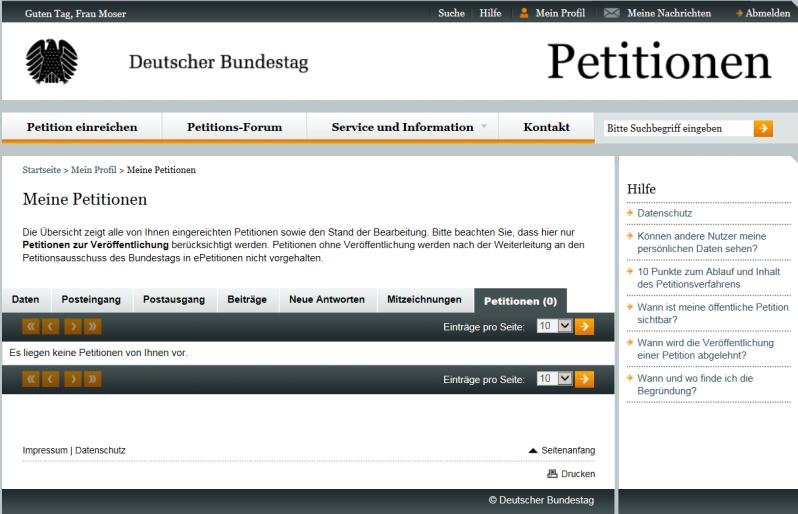The image size is (798, 514).
Task: Switch to the Posteingang tab
Action: 91,300
